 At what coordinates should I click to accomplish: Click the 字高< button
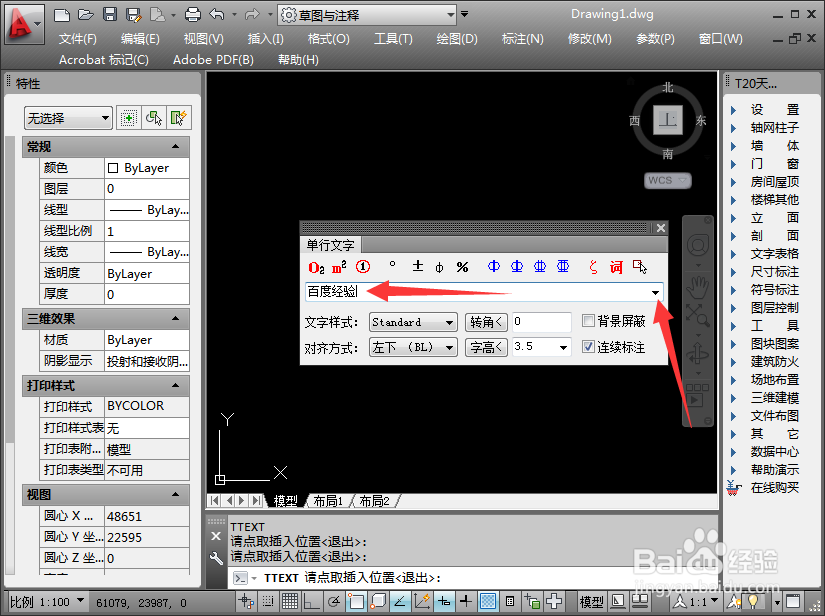486,348
